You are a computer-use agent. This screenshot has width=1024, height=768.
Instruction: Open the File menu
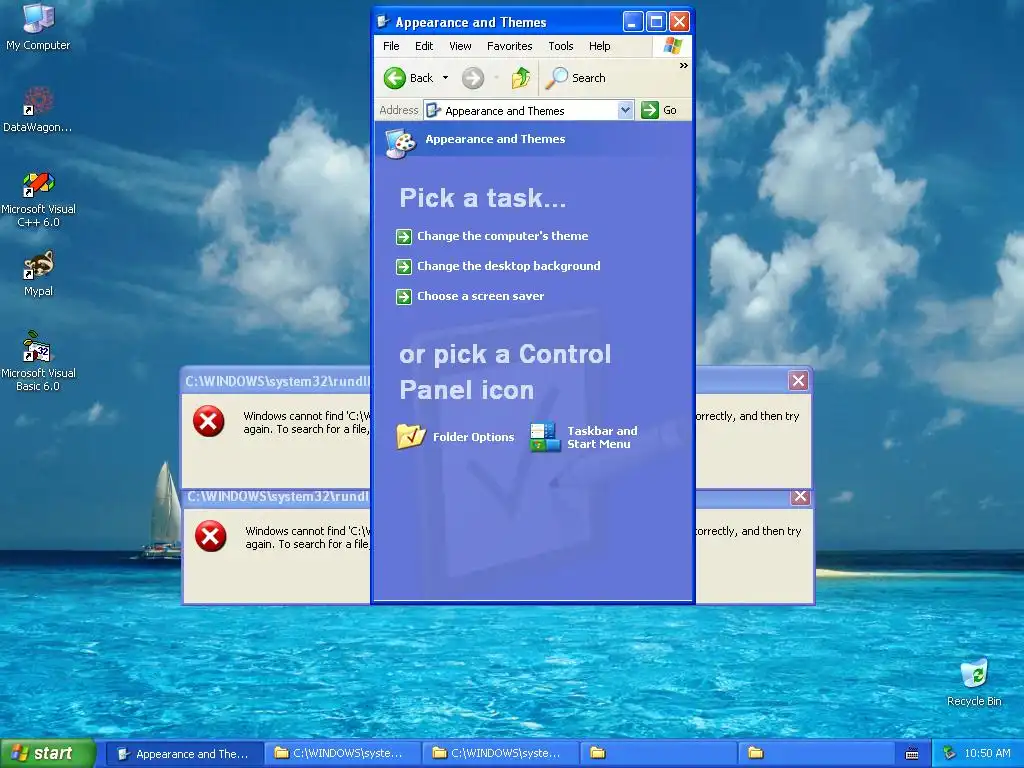pos(391,46)
